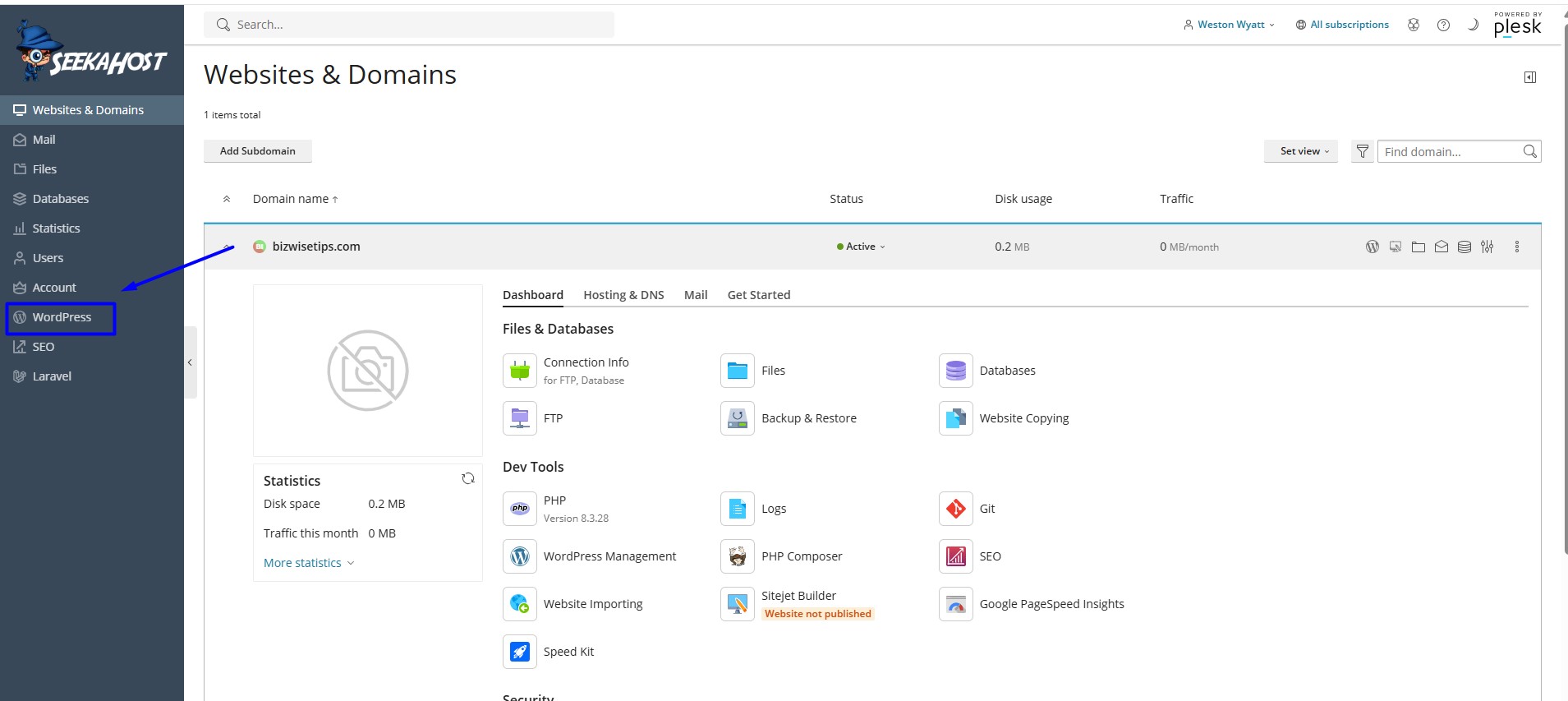Click the help question mark icon
This screenshot has width=1568, height=701.
click(1443, 25)
